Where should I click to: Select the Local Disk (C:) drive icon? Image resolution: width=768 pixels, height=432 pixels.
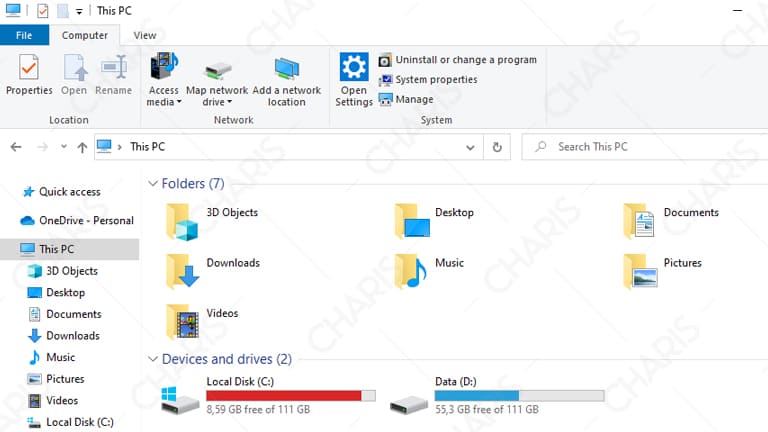click(x=180, y=400)
